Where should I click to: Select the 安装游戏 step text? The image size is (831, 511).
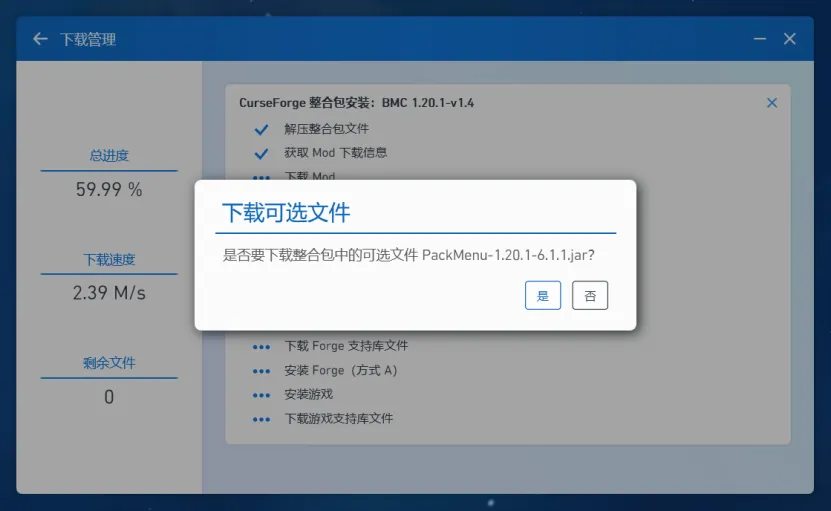click(308, 394)
